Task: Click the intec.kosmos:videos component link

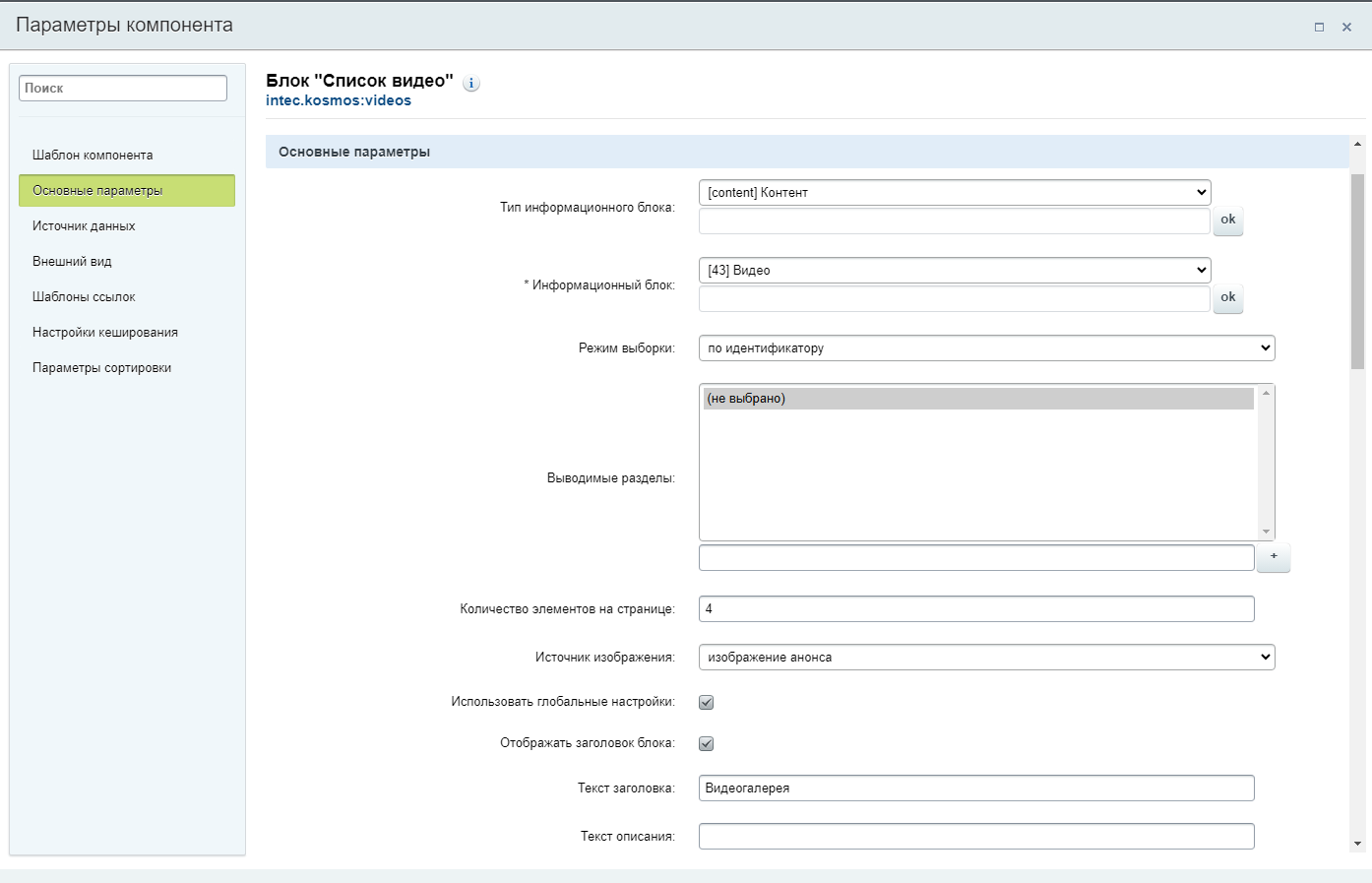Action: [x=339, y=100]
